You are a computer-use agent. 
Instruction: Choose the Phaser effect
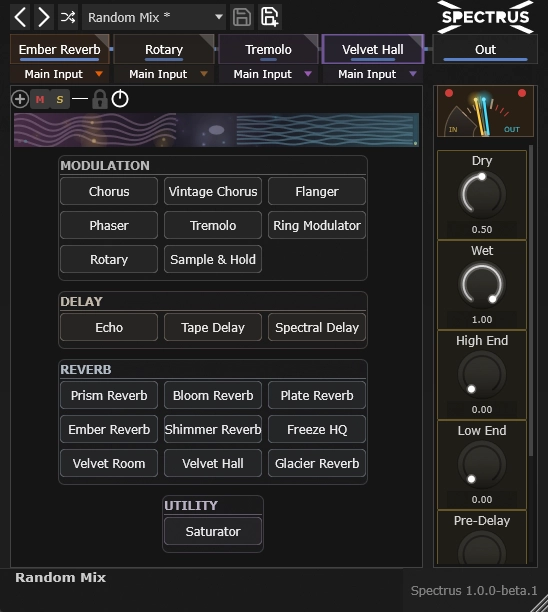tap(109, 225)
